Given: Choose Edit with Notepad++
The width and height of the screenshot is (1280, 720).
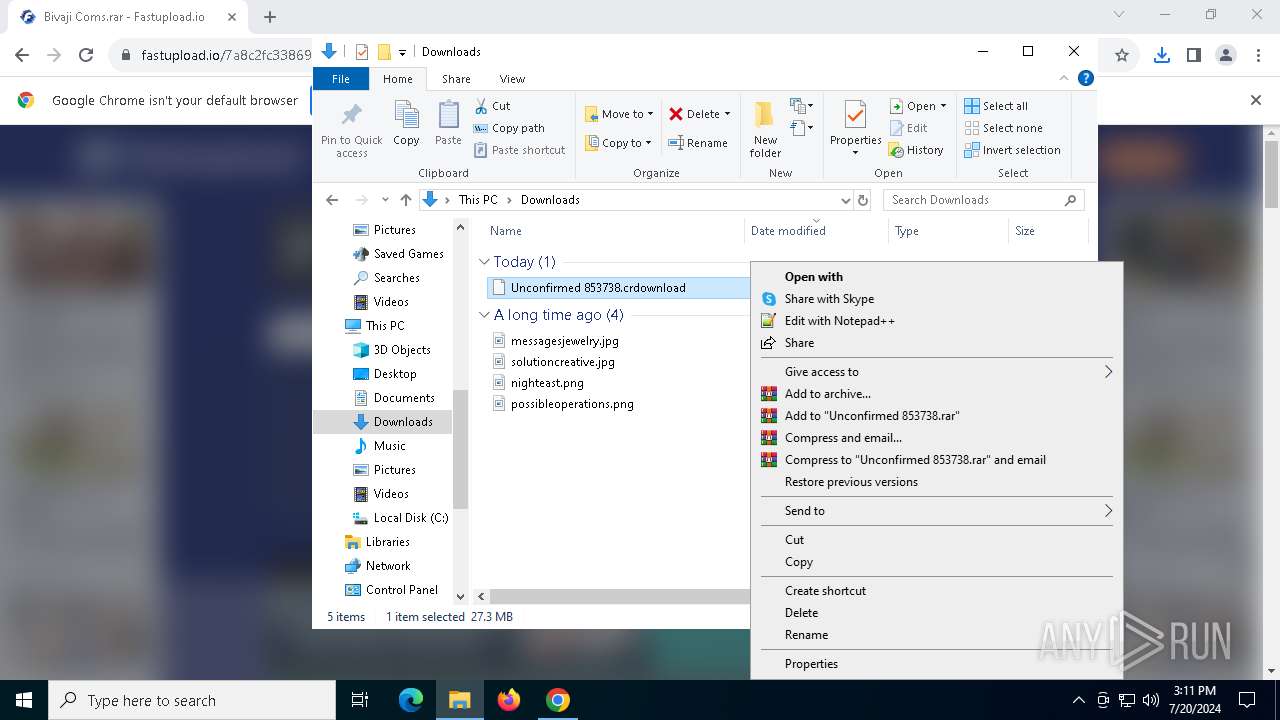Looking at the screenshot, I should (x=936, y=321).
